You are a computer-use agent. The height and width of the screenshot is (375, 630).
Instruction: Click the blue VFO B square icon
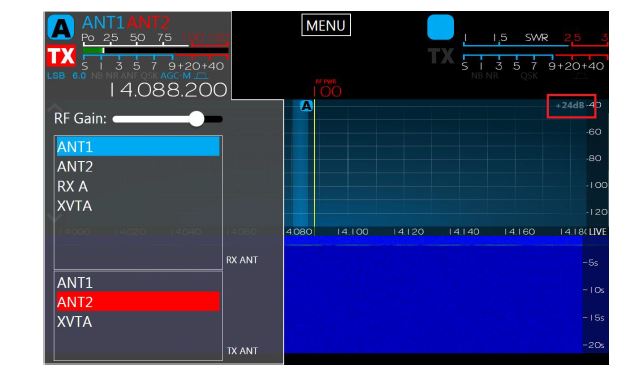tap(440, 27)
